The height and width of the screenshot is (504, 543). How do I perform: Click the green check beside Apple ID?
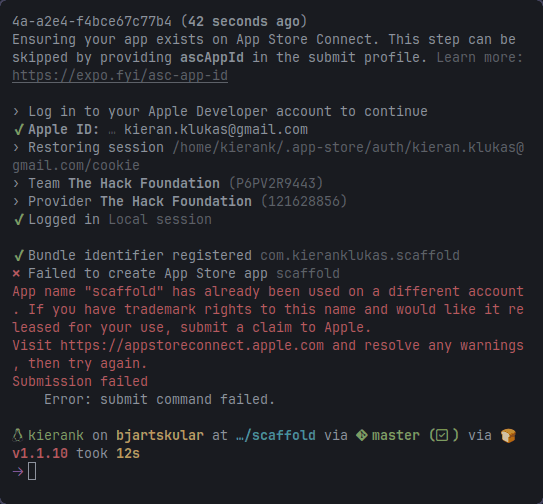[x=19, y=130]
